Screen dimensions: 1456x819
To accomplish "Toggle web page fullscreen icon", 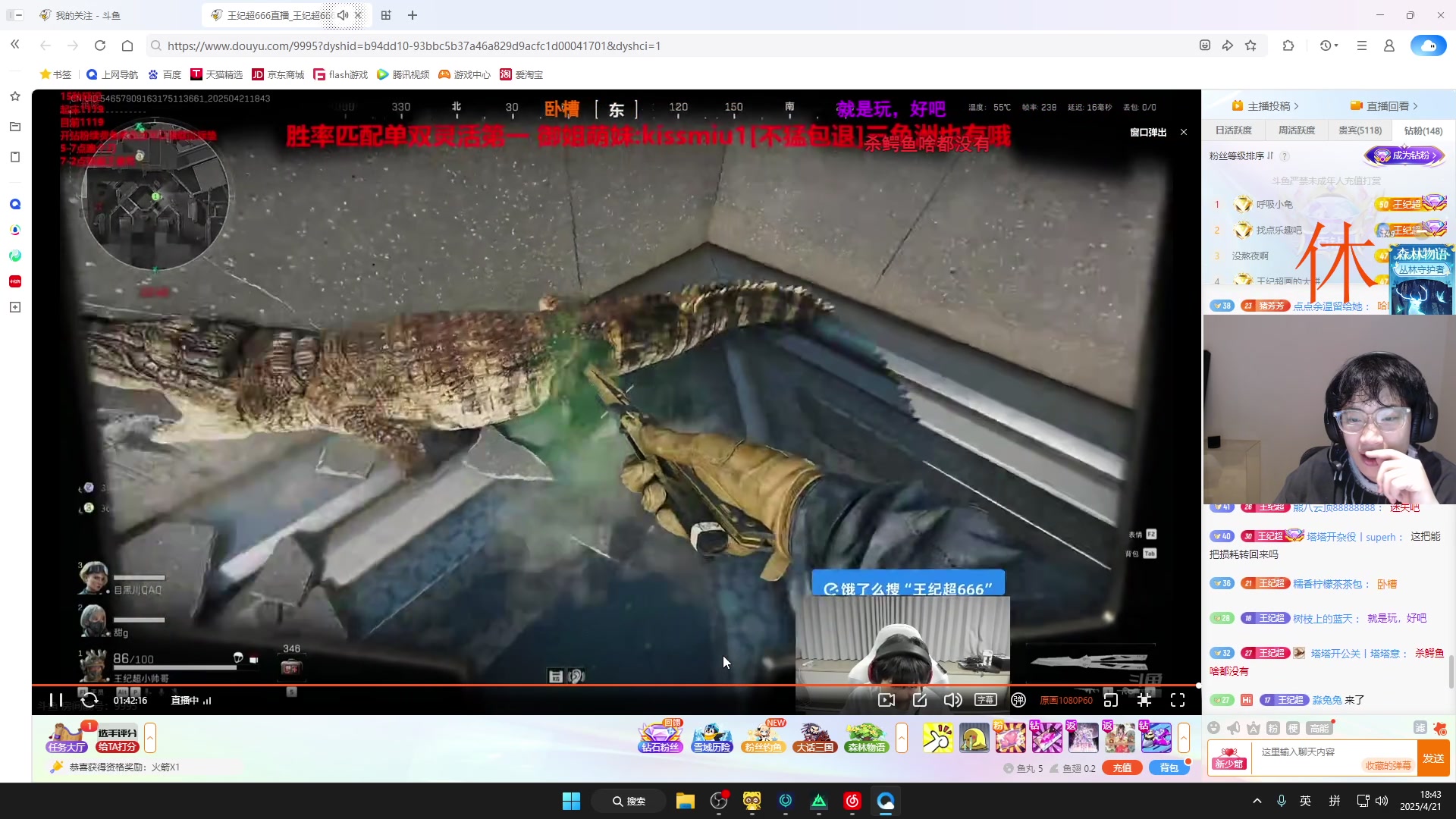I will [1144, 700].
